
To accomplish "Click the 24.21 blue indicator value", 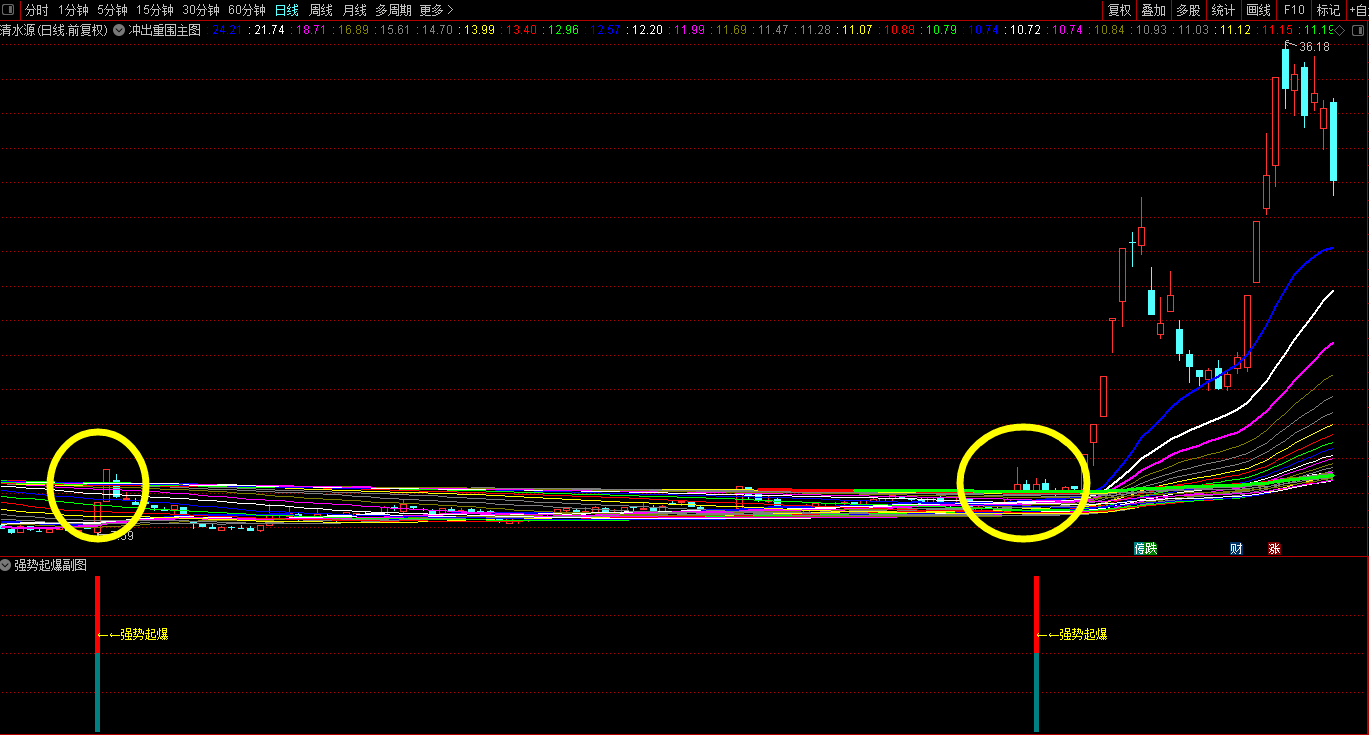I will coord(225,30).
